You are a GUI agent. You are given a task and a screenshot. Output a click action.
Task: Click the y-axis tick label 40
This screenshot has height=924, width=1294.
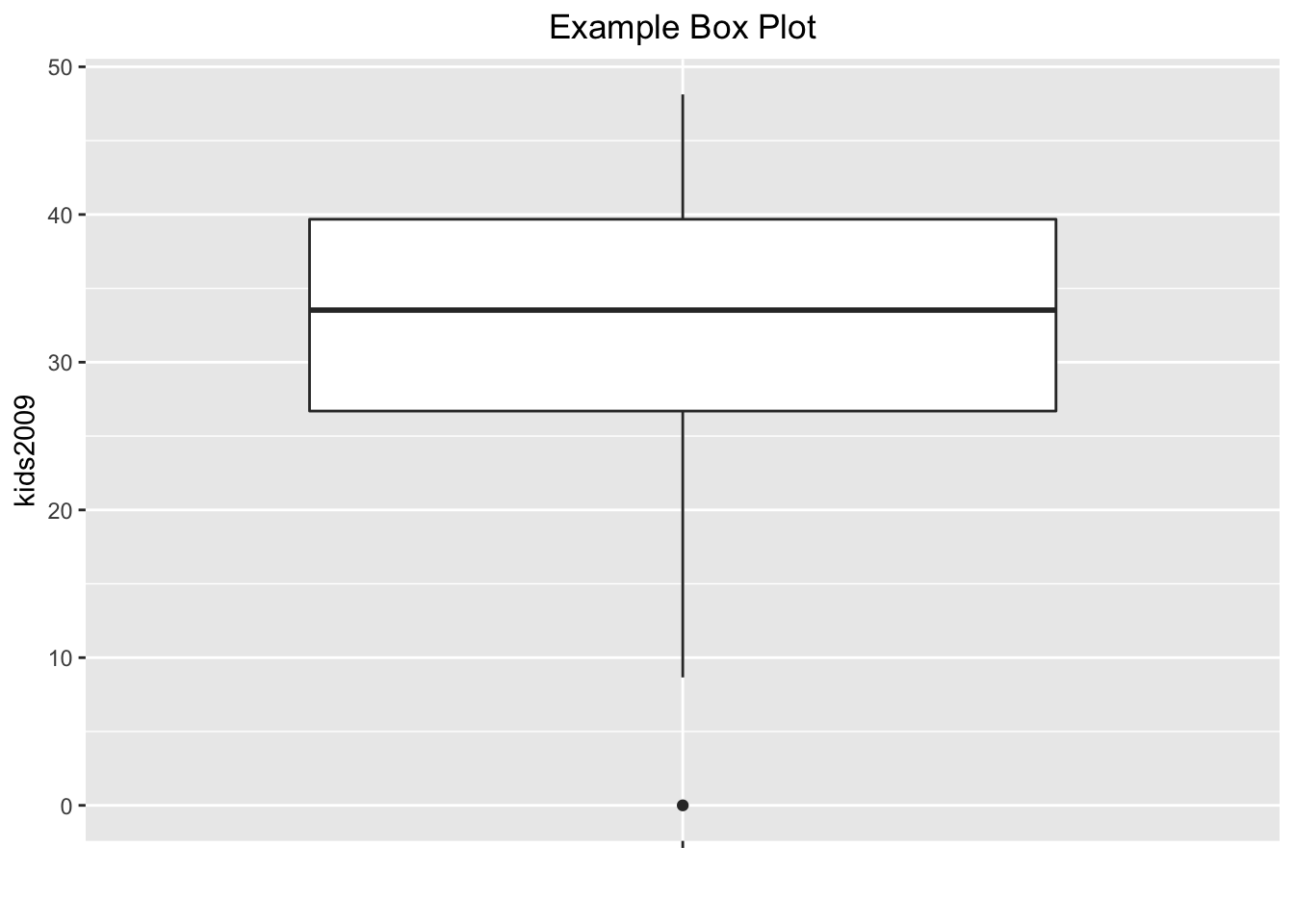60,215
